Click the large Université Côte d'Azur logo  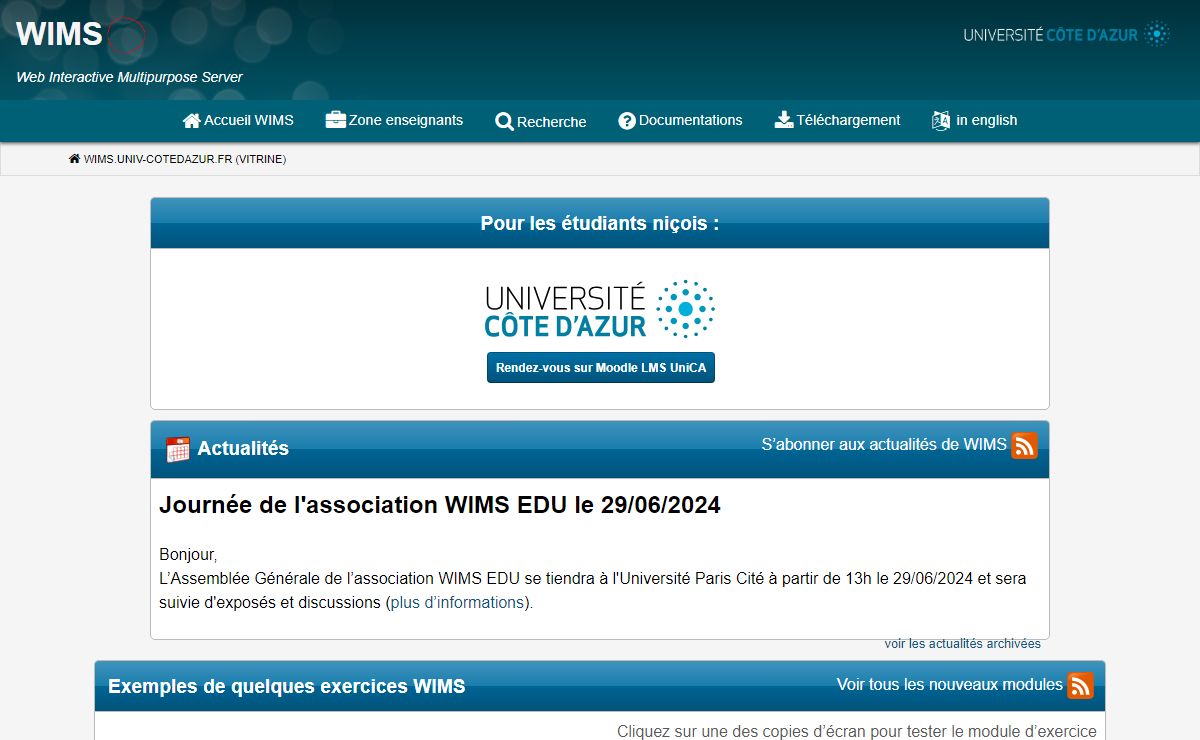coord(600,309)
